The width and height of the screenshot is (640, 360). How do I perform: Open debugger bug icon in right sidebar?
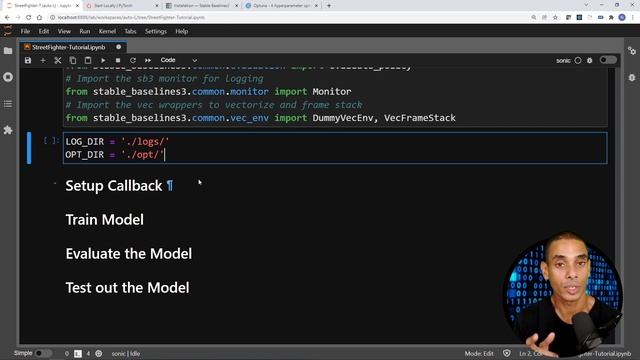632,78
